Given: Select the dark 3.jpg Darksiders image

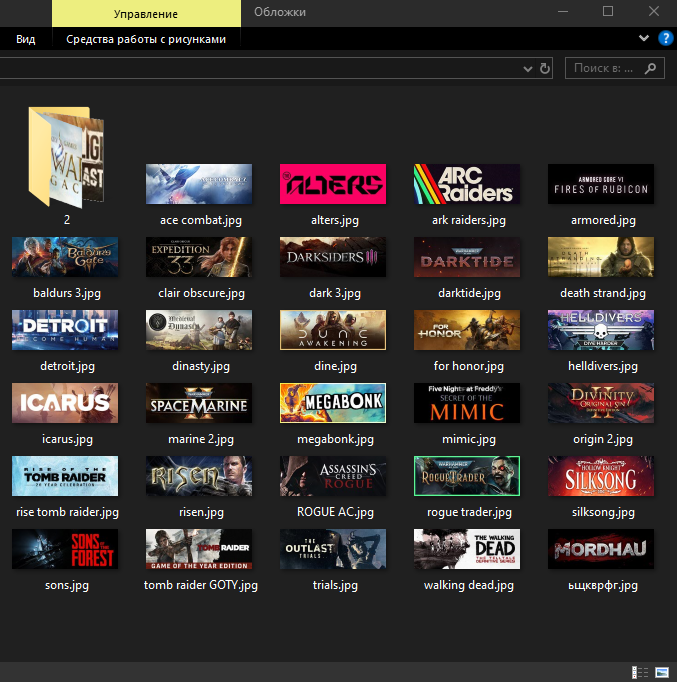Looking at the screenshot, I should point(333,257).
